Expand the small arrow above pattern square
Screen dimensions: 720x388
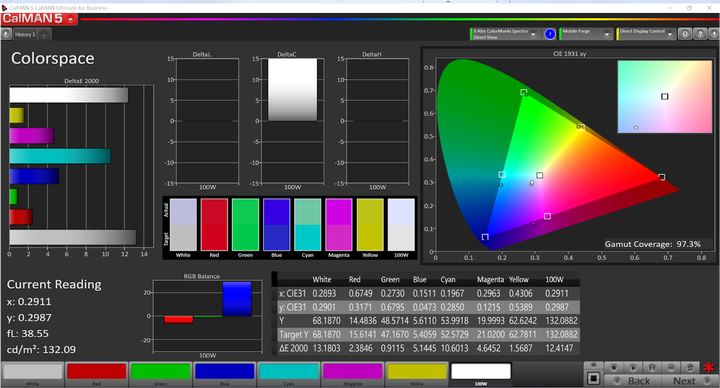point(593,365)
